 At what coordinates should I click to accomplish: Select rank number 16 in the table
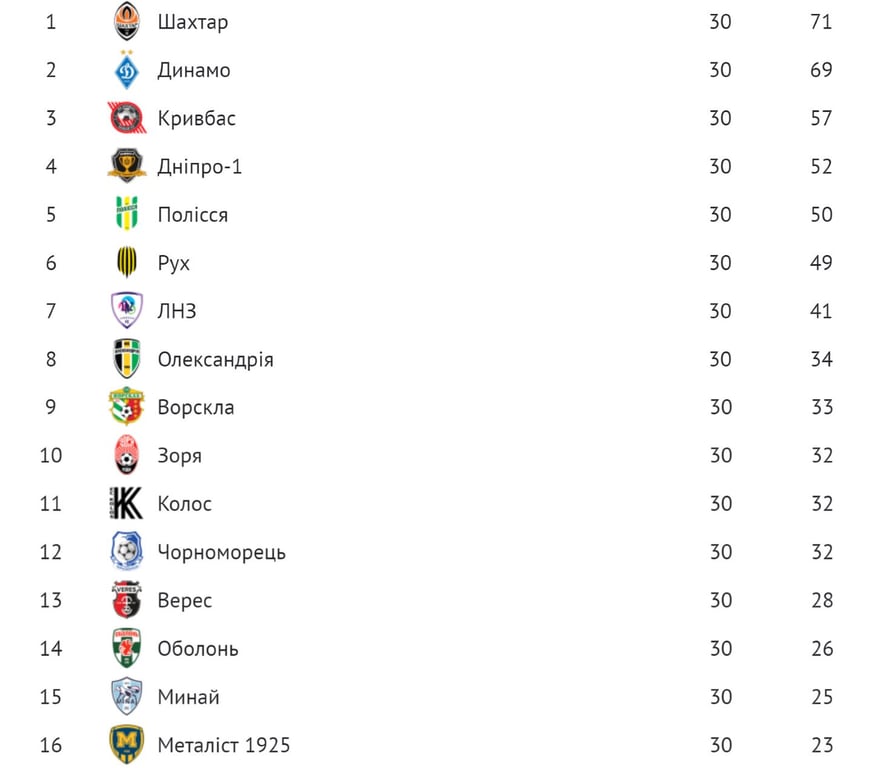click(51, 745)
